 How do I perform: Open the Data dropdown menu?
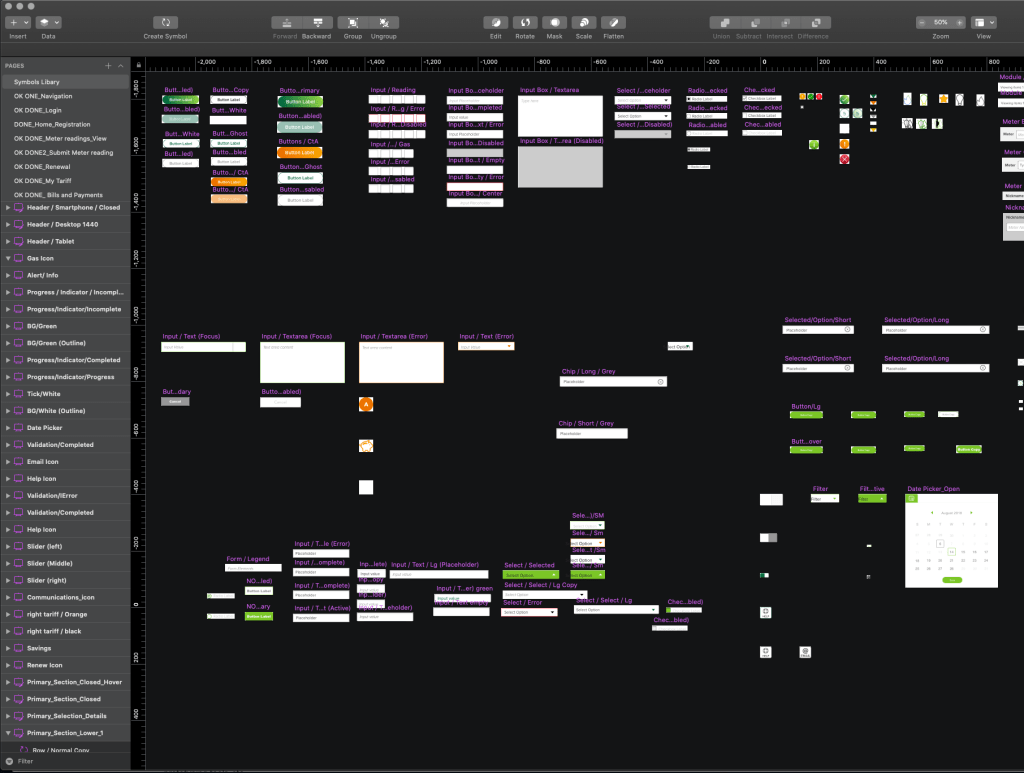(48, 22)
